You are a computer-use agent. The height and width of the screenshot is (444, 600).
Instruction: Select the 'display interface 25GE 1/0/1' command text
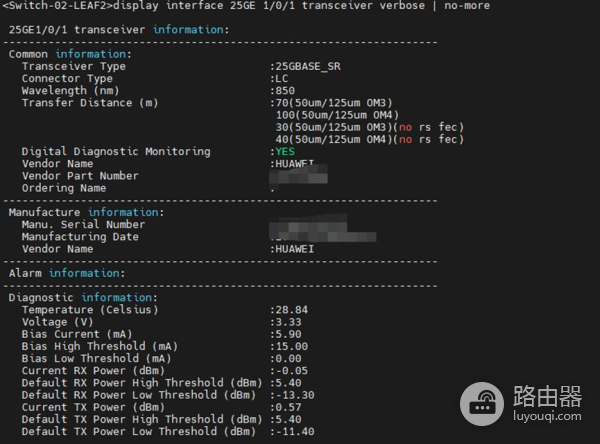[204, 6]
